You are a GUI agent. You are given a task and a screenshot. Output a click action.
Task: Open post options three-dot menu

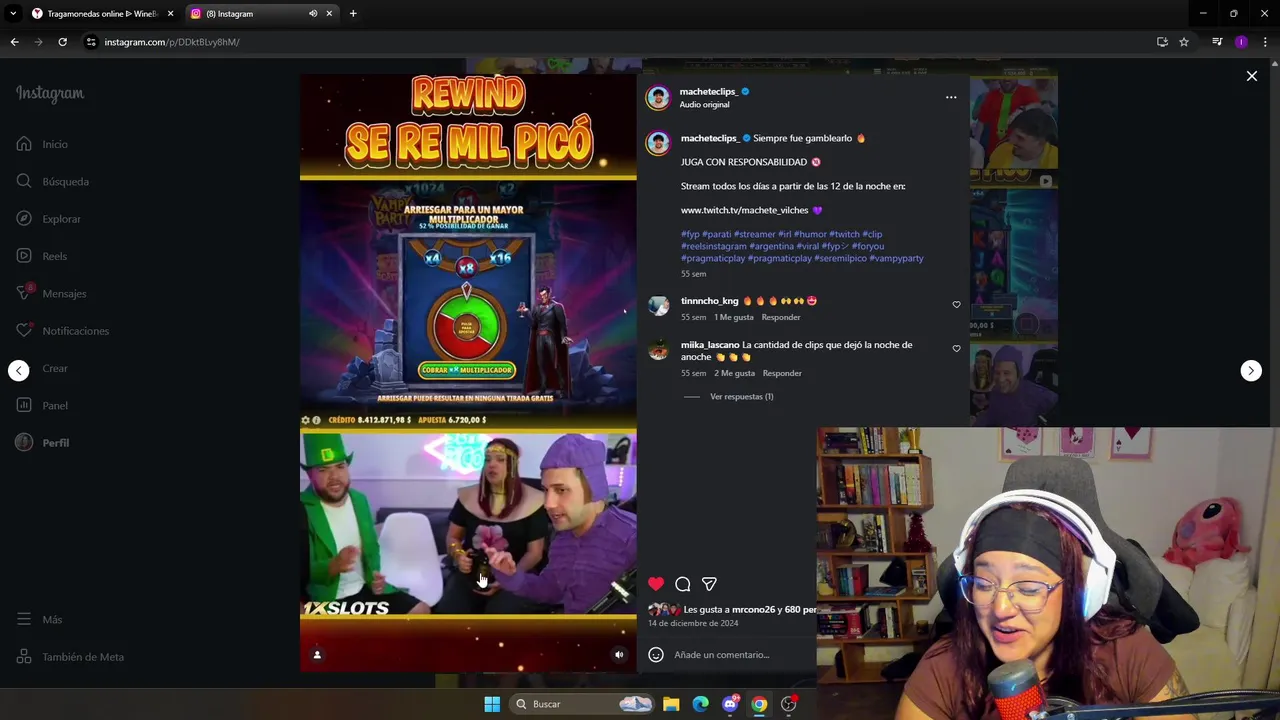[x=951, y=97]
